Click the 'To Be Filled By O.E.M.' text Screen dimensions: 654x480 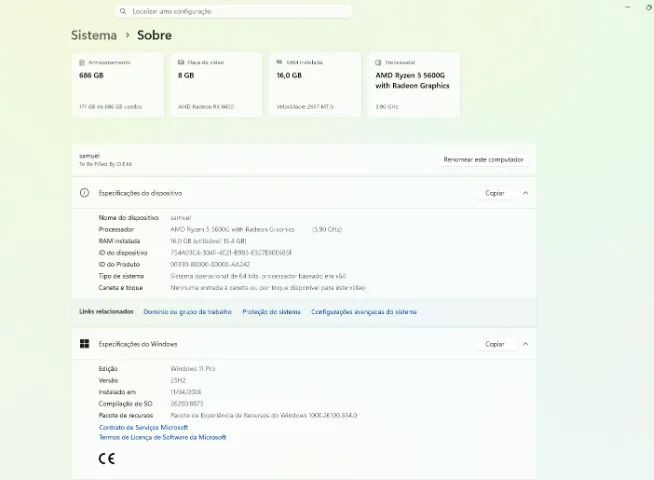click(x=106, y=164)
